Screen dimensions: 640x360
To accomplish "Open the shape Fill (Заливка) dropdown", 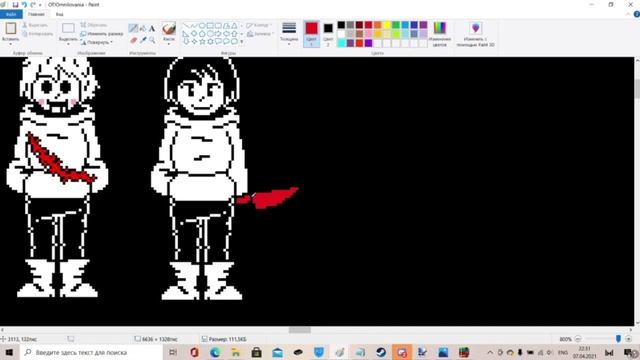I will tap(260, 34).
